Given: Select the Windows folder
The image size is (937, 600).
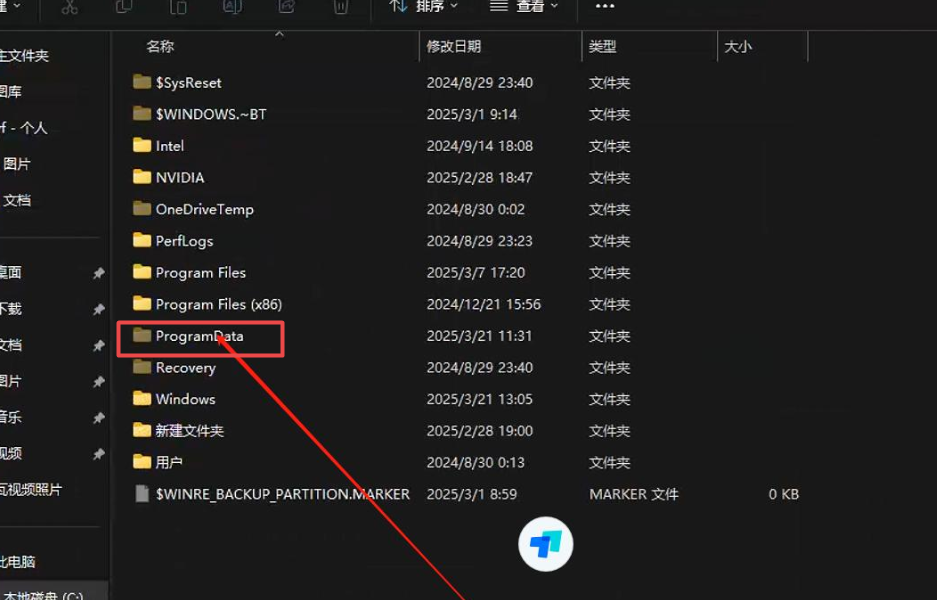Looking at the screenshot, I should [x=185, y=399].
